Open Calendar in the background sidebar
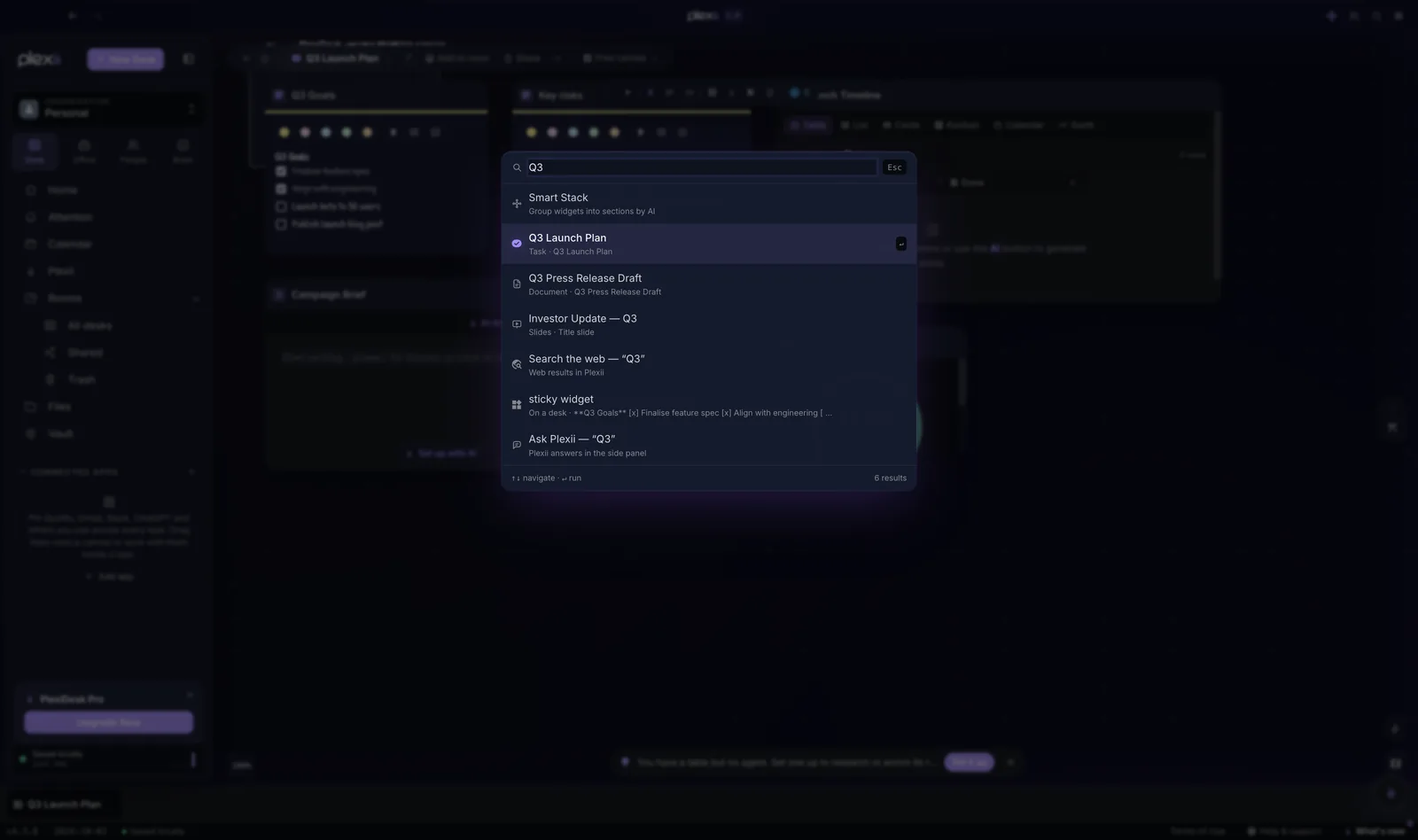1418x840 pixels. [x=69, y=245]
